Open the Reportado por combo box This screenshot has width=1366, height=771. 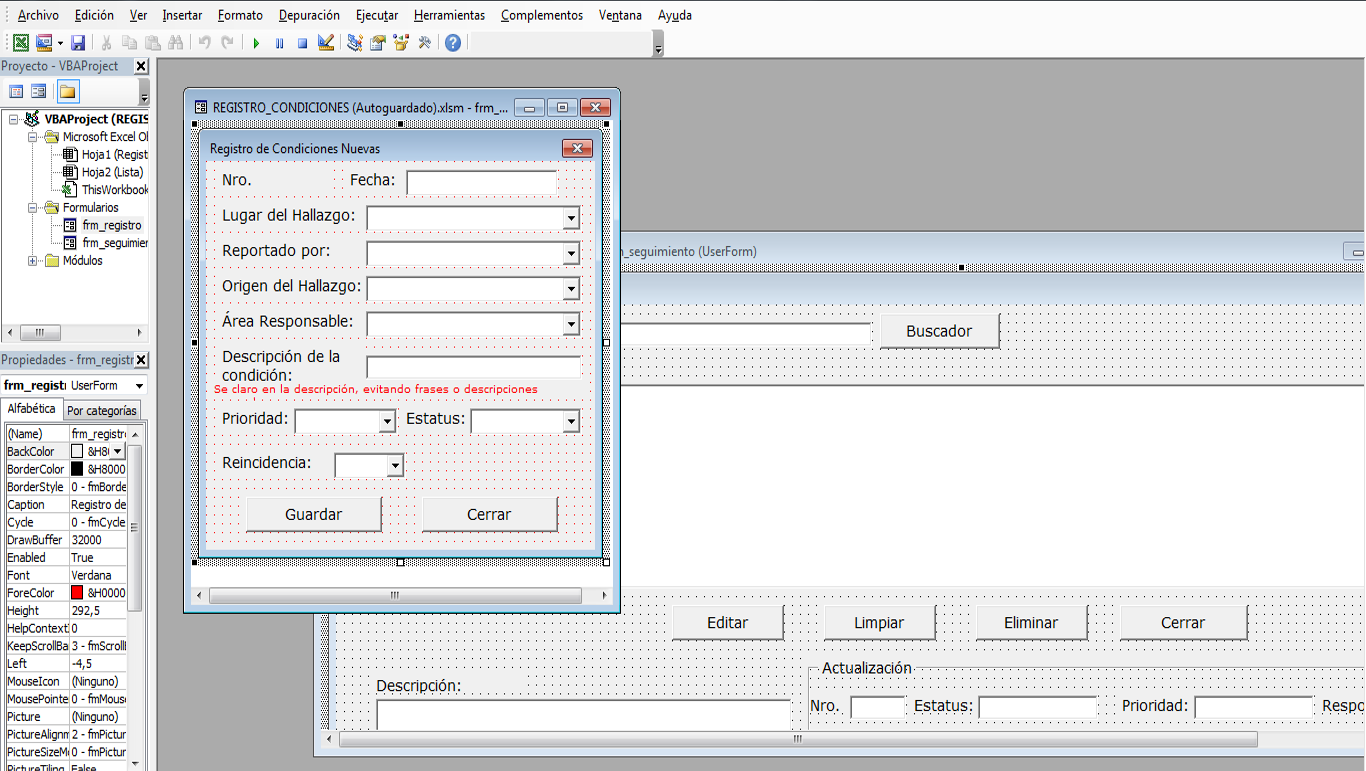(571, 254)
